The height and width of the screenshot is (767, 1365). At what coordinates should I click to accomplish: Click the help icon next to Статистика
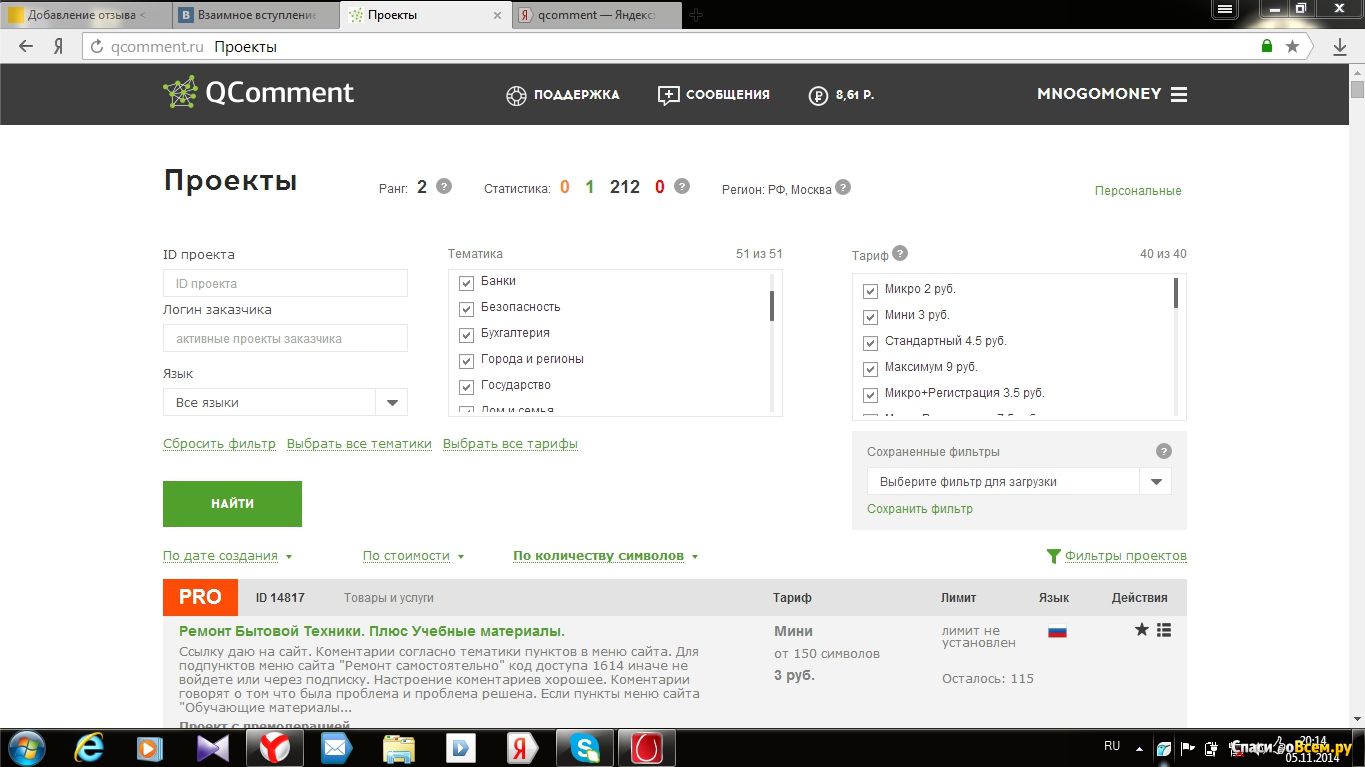[x=682, y=186]
